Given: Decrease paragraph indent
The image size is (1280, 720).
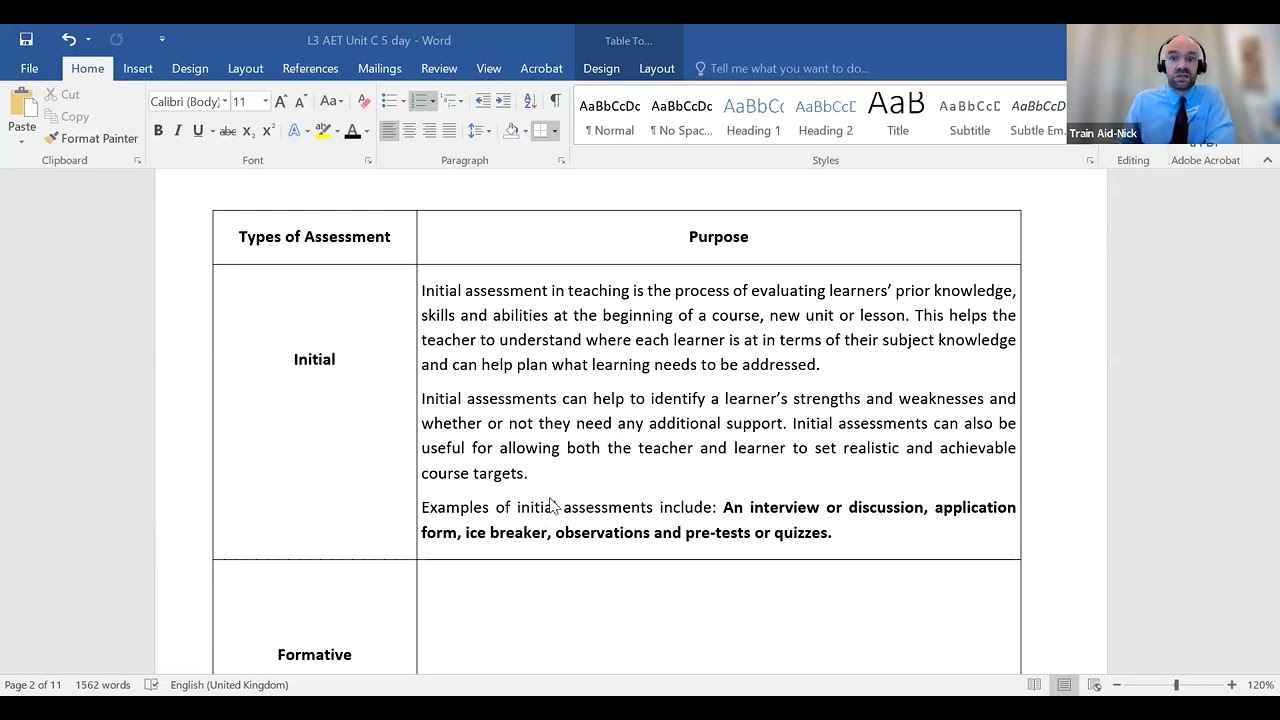Looking at the screenshot, I should [x=483, y=101].
